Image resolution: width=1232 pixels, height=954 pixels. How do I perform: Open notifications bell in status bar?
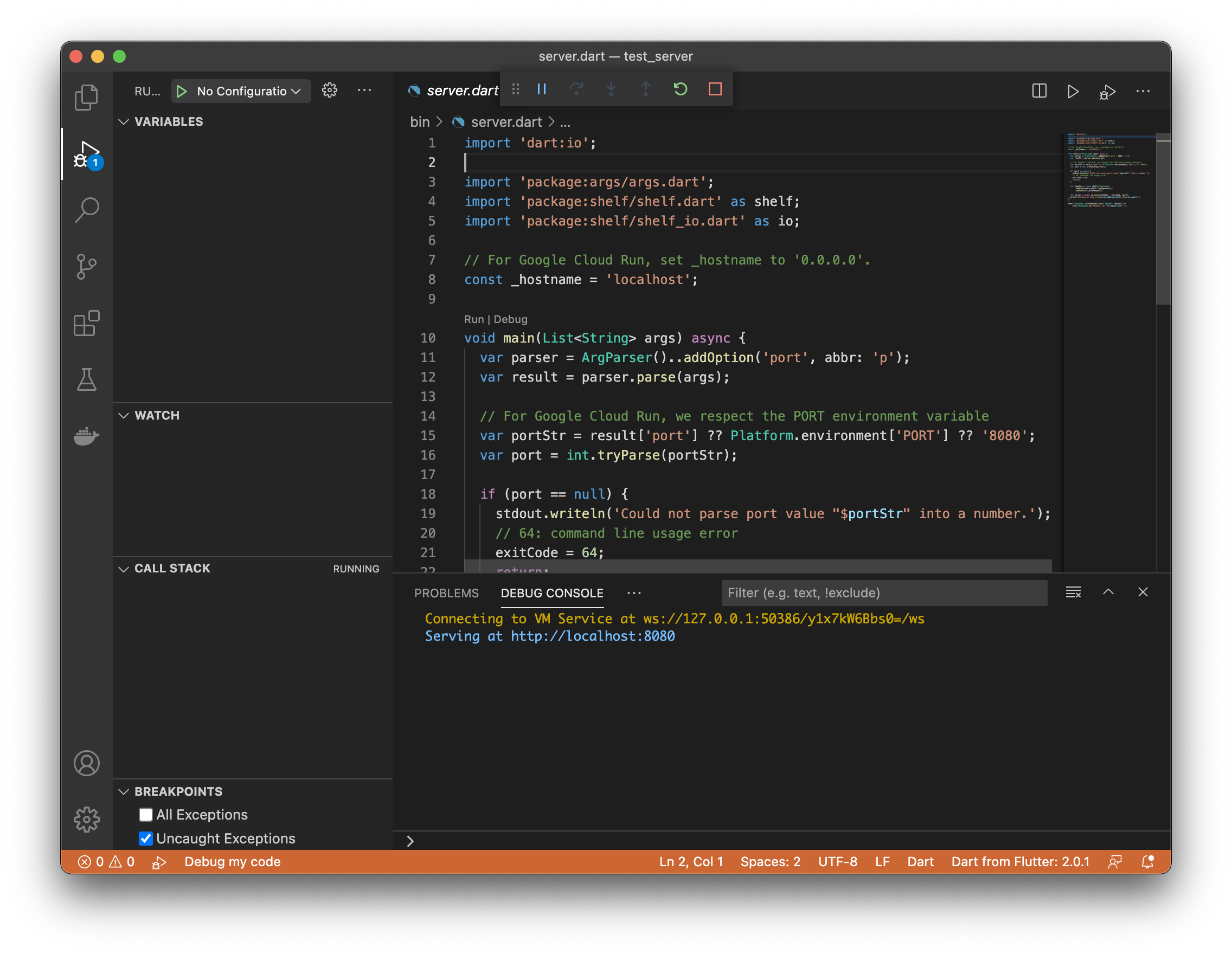point(1147,861)
